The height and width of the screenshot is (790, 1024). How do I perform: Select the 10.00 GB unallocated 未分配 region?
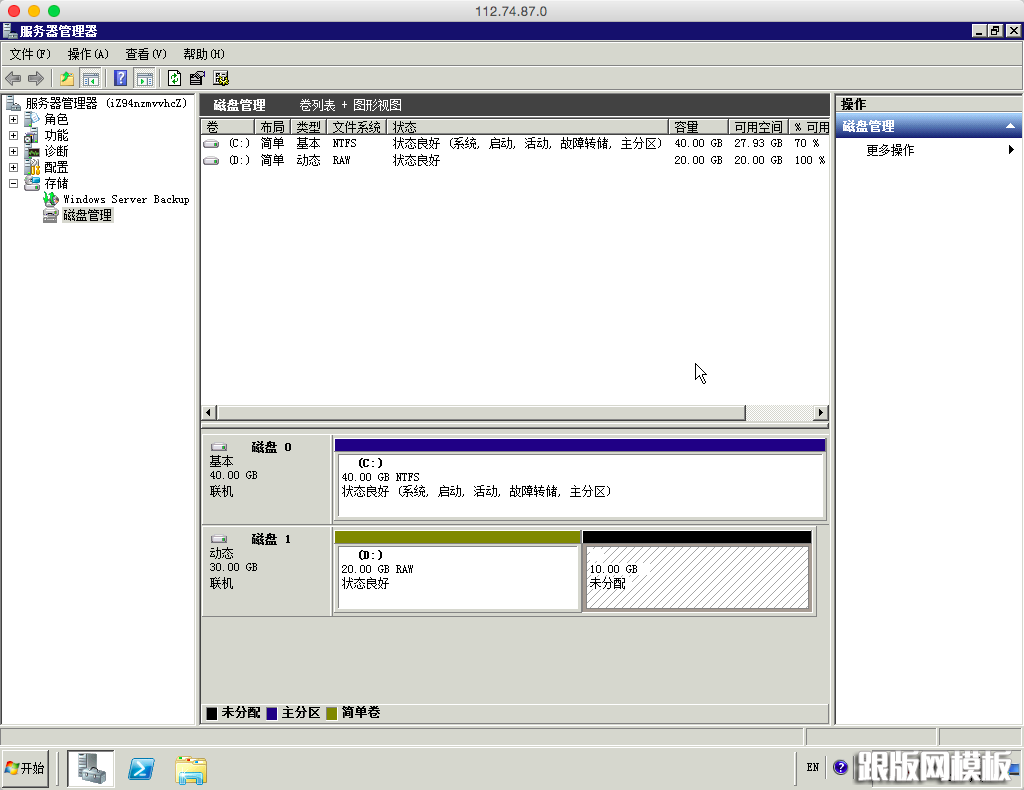tap(697, 578)
